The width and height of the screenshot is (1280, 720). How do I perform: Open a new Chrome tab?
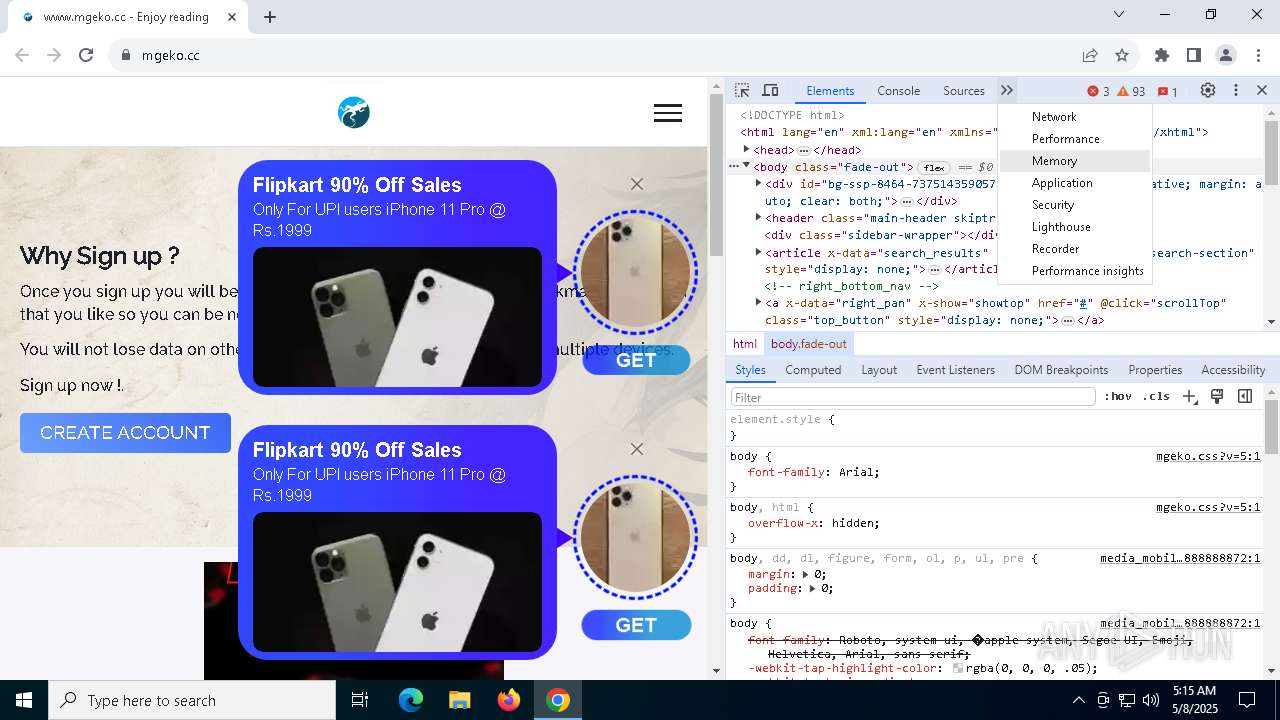coord(270,17)
